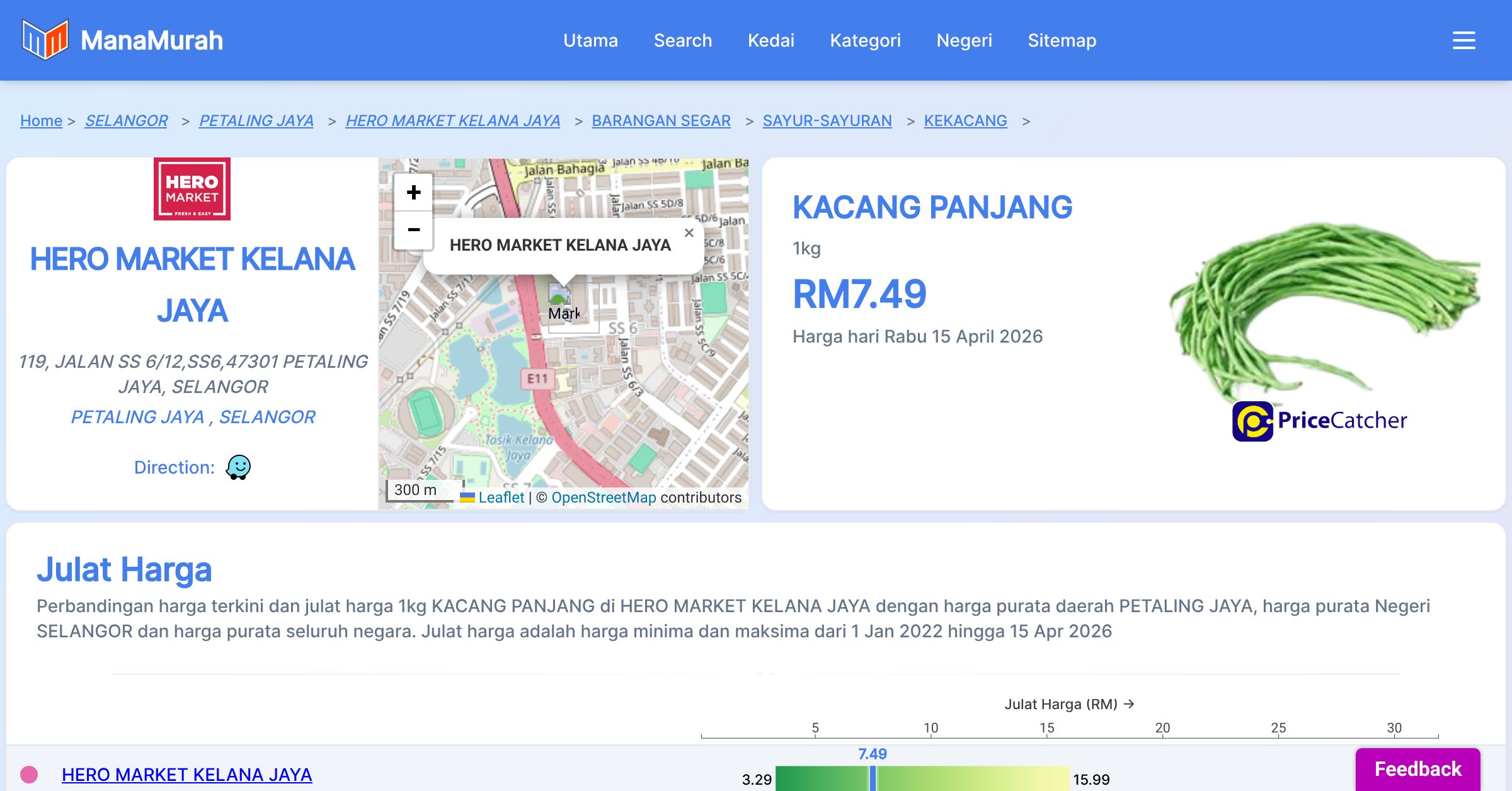Click the Hero Market store logo

192,189
